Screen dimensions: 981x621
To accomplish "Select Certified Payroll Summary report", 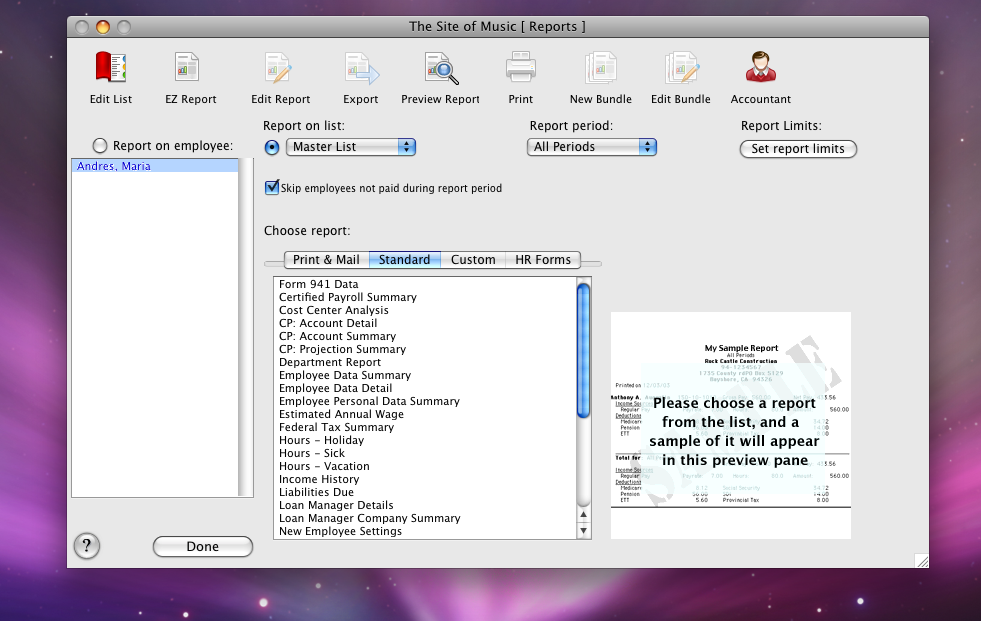I will [425, 297].
